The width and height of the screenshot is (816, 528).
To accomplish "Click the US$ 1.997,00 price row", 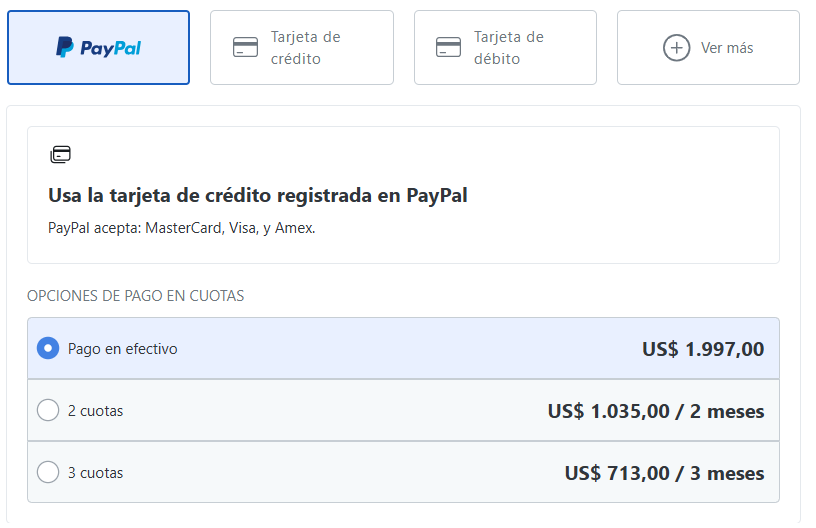I will click(403, 348).
